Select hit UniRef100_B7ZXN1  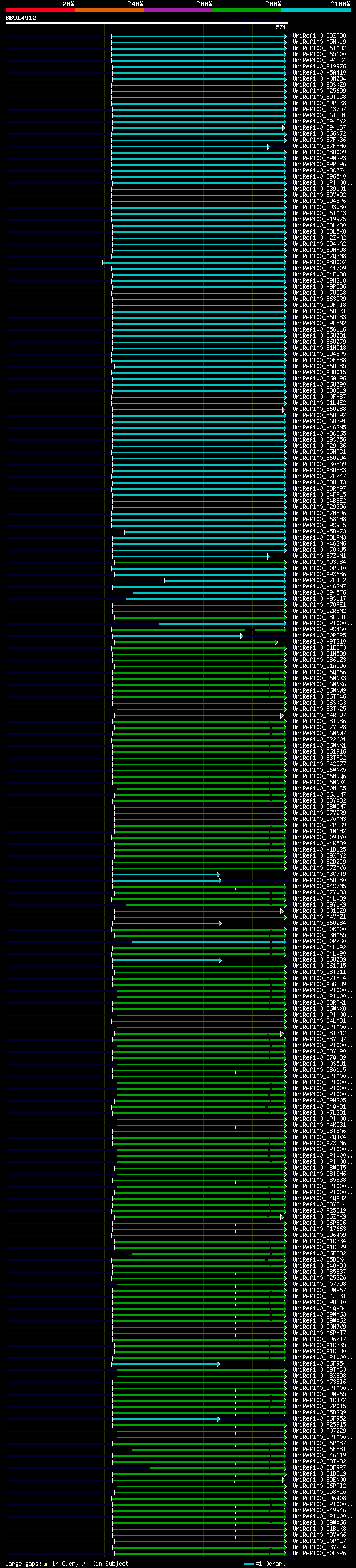pos(319,556)
